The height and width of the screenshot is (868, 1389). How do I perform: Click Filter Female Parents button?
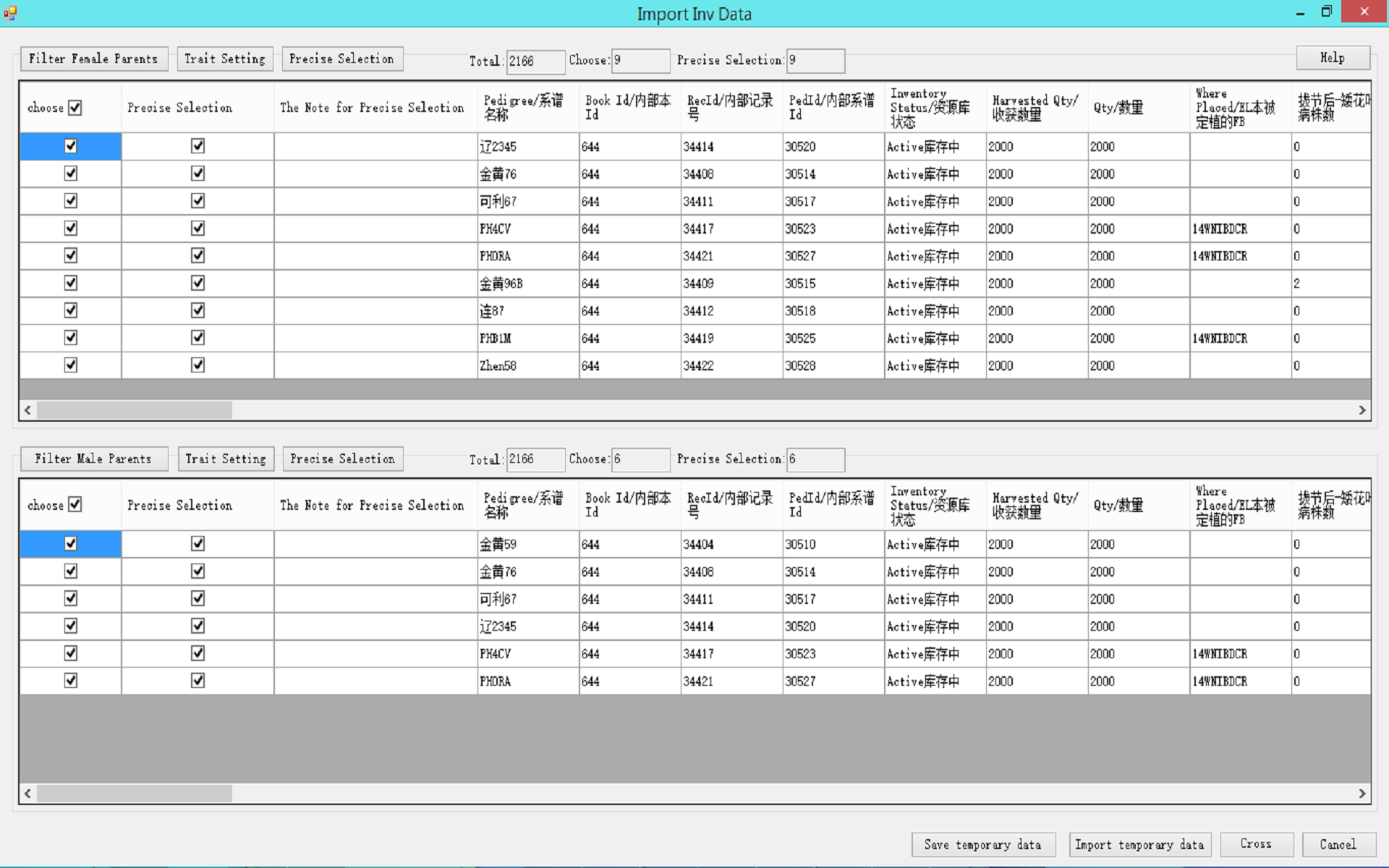94,59
